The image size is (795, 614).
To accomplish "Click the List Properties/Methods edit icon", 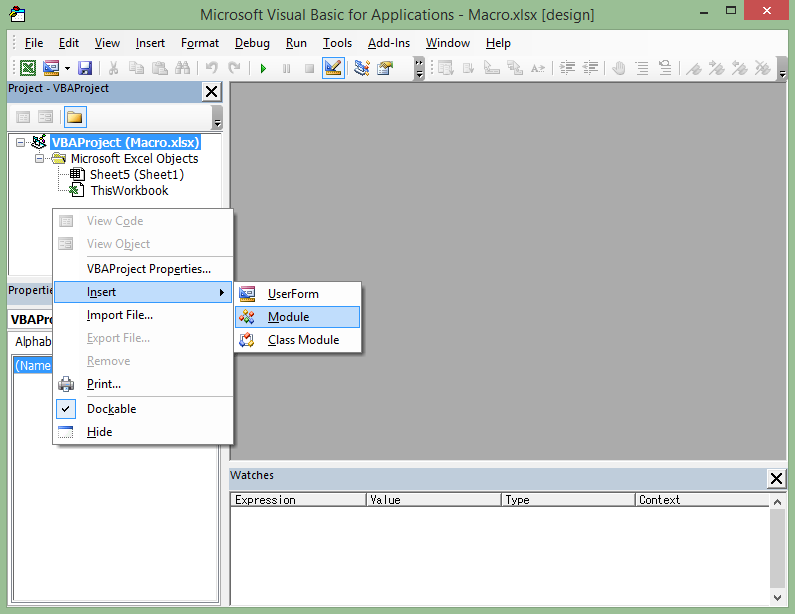I will [x=445, y=68].
